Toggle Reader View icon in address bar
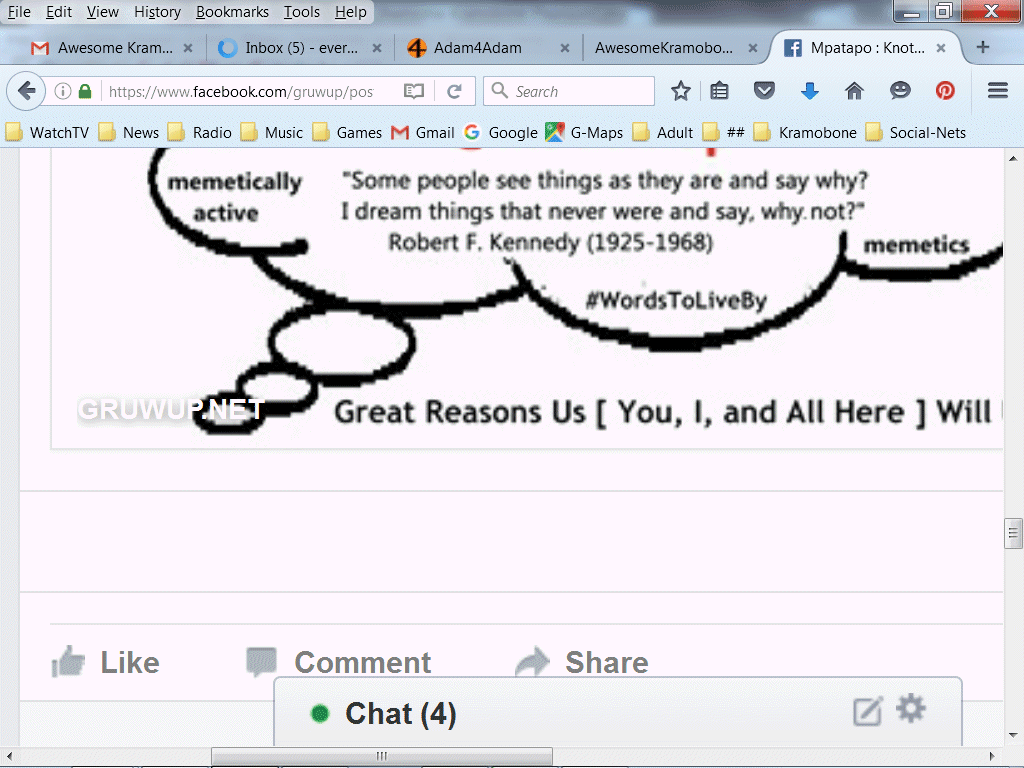This screenshot has width=1024, height=768. tap(414, 91)
